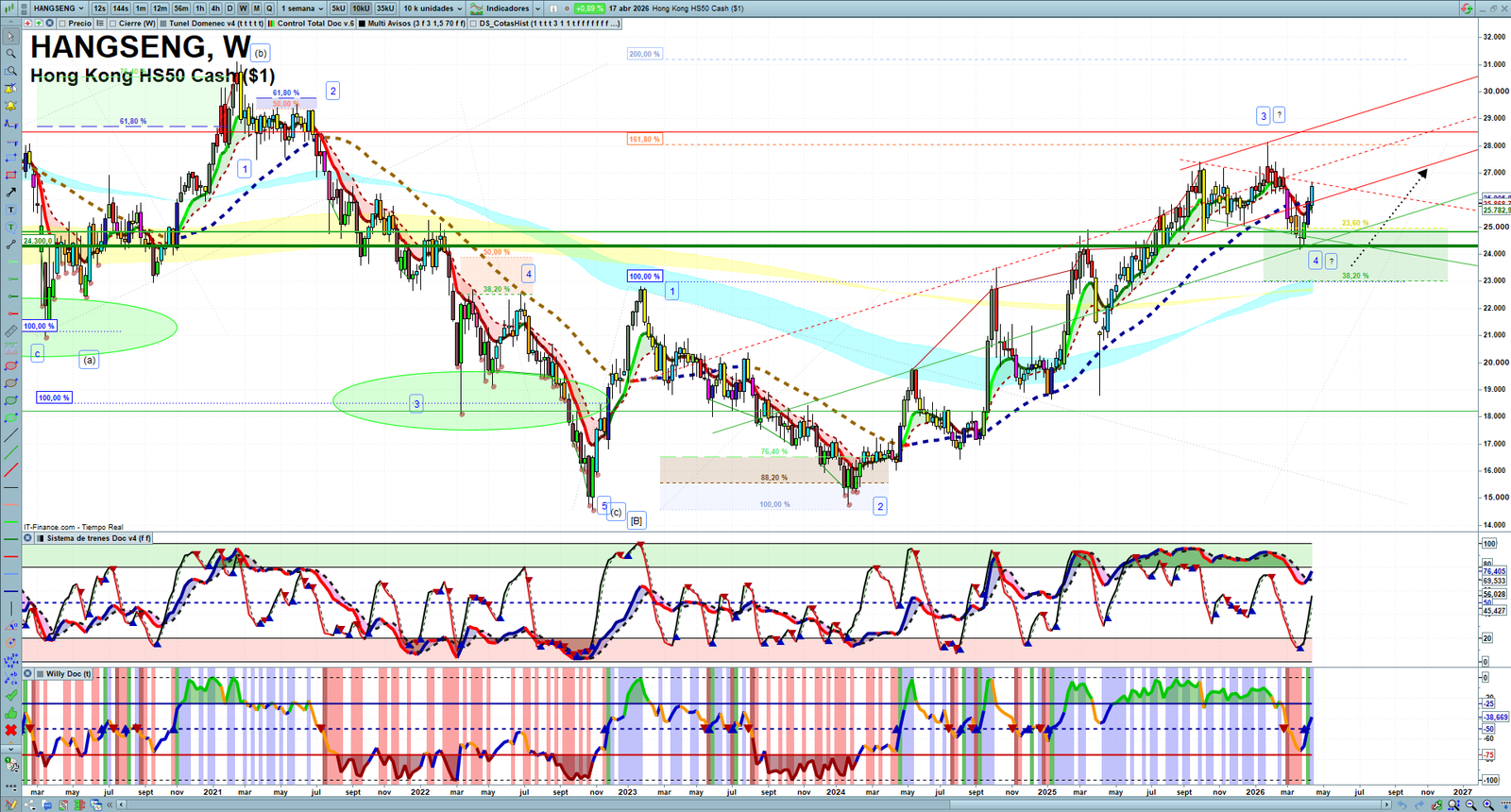
Task: Switch to the daily D timeframe
Action: tap(229, 8)
